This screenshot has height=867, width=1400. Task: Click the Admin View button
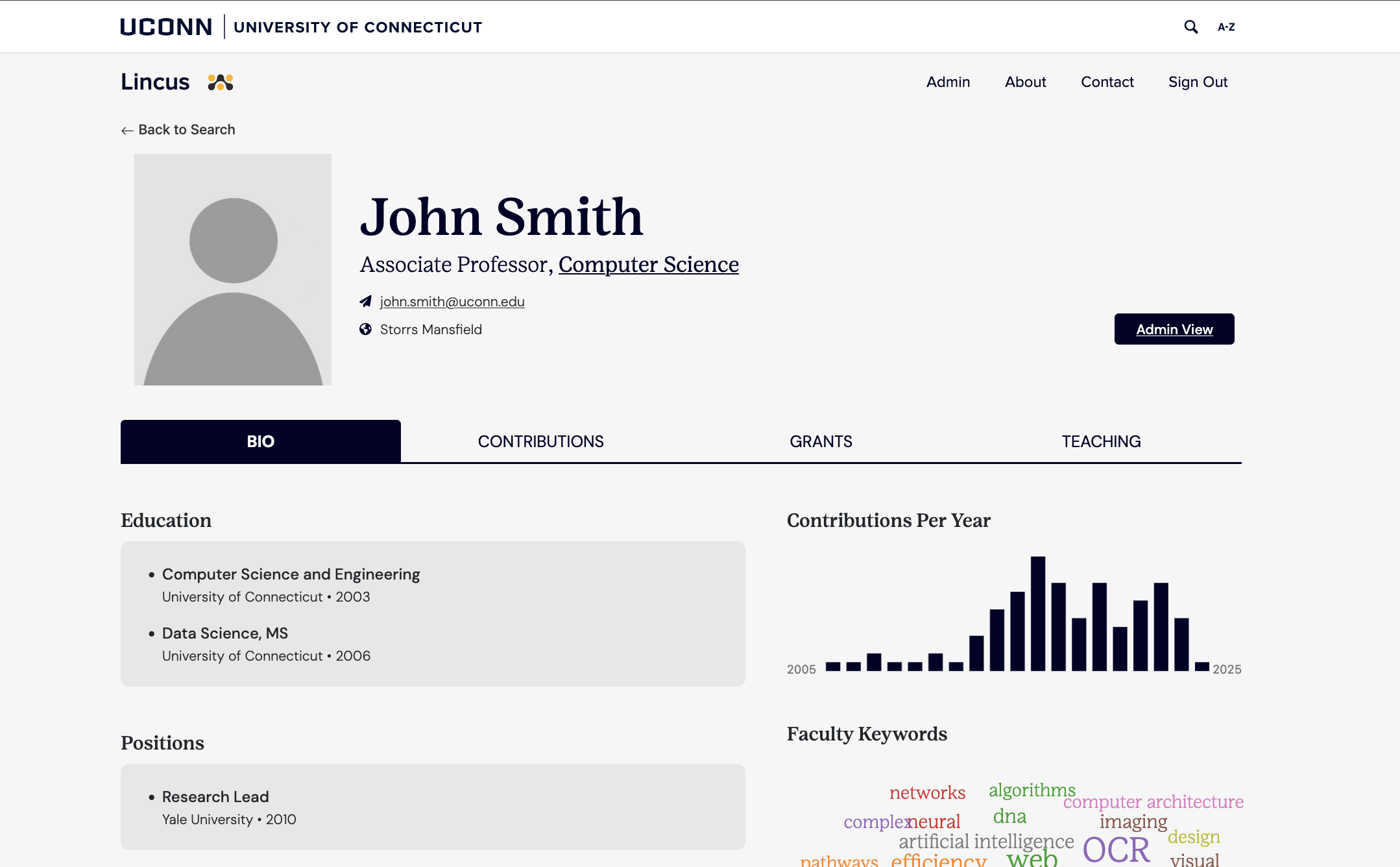pyautogui.click(x=1174, y=329)
